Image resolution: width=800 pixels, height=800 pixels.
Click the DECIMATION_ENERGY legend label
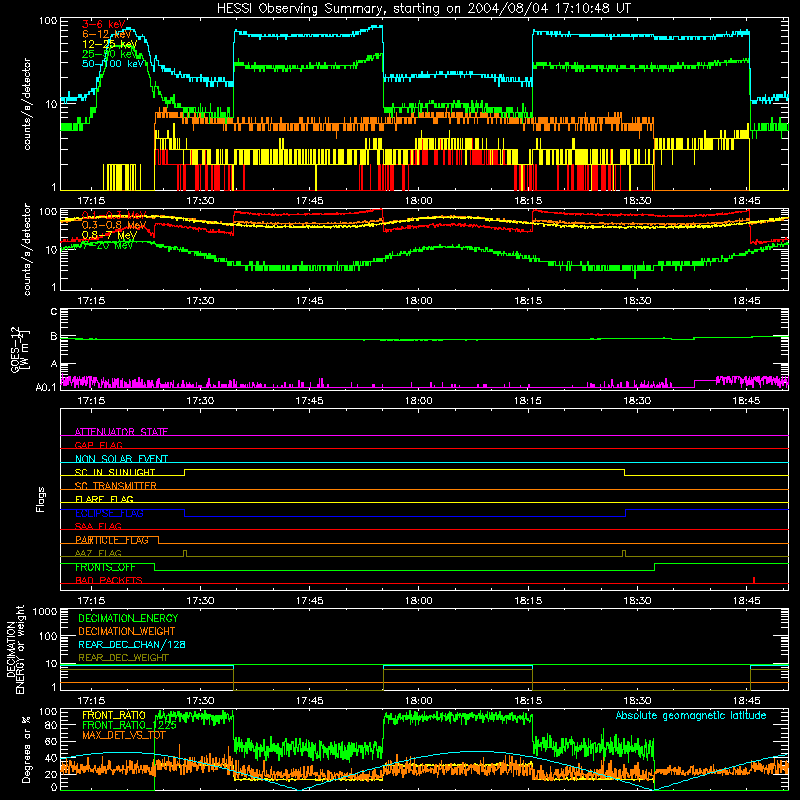tap(128, 618)
